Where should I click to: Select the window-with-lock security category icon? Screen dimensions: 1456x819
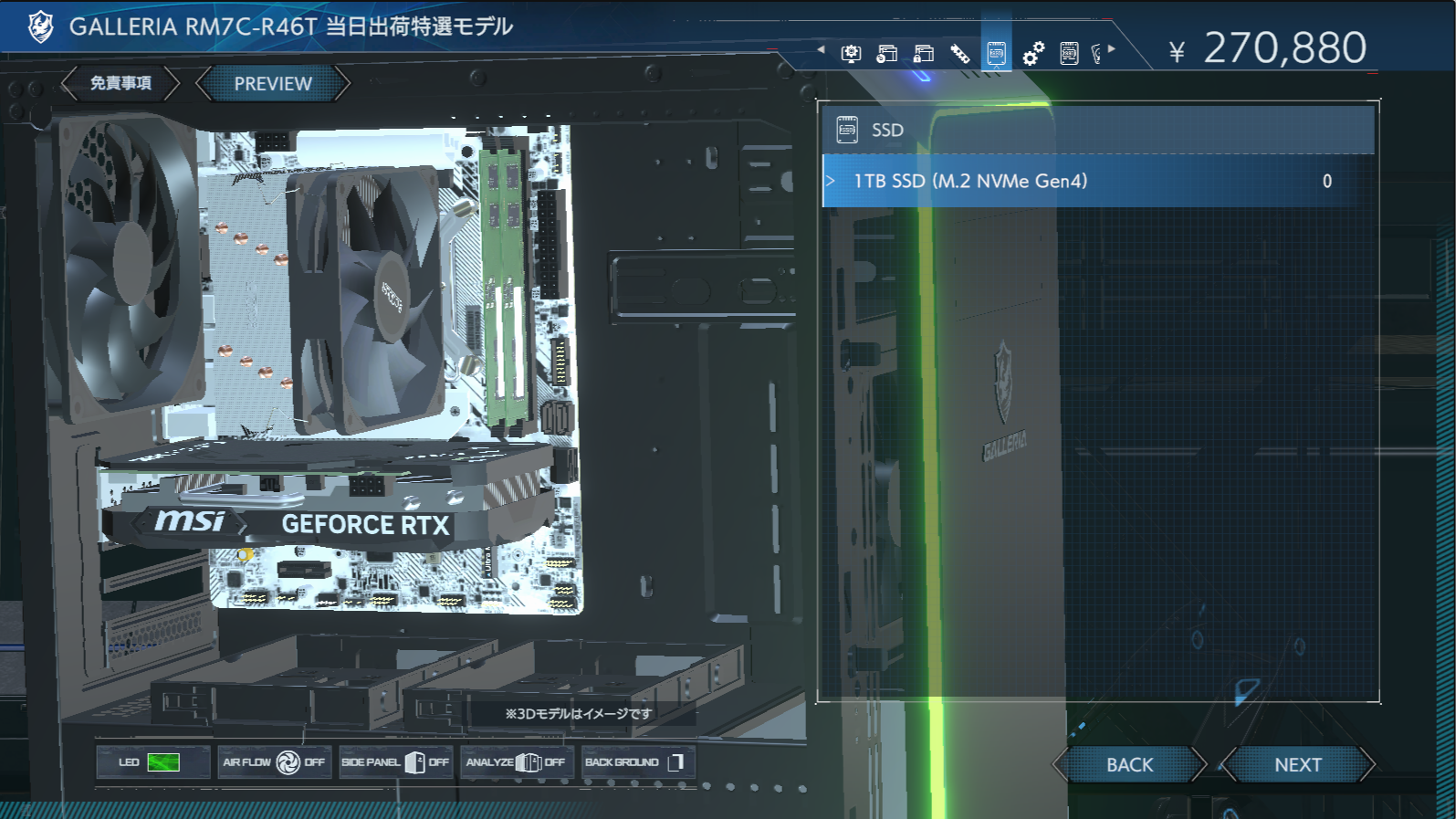[923, 54]
